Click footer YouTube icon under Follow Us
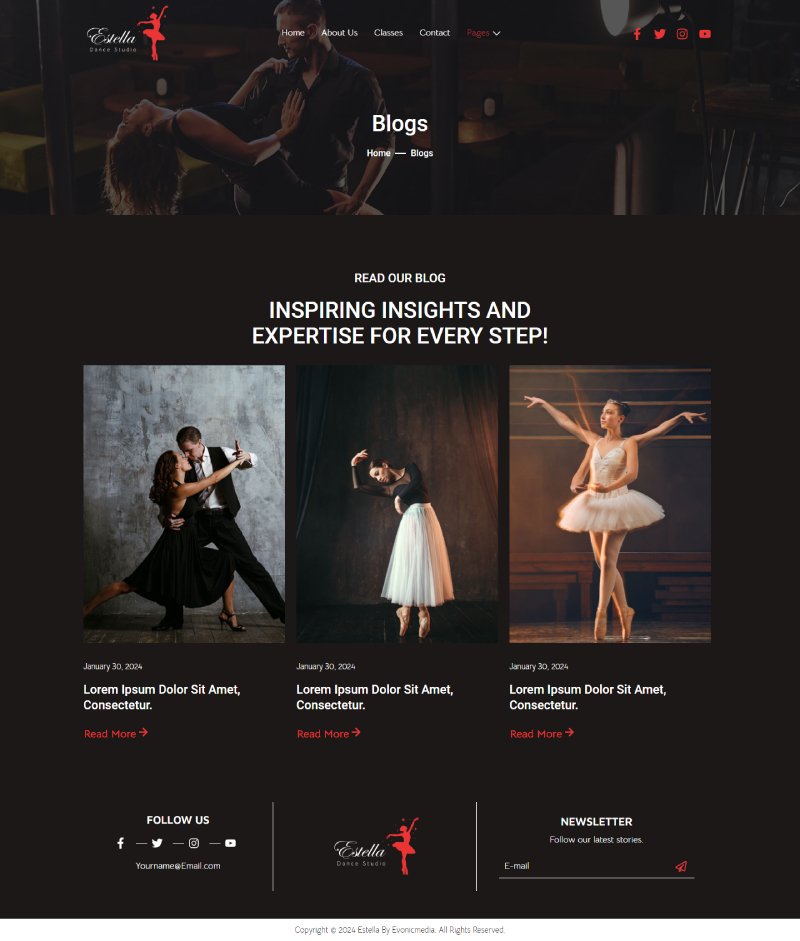 [230, 843]
